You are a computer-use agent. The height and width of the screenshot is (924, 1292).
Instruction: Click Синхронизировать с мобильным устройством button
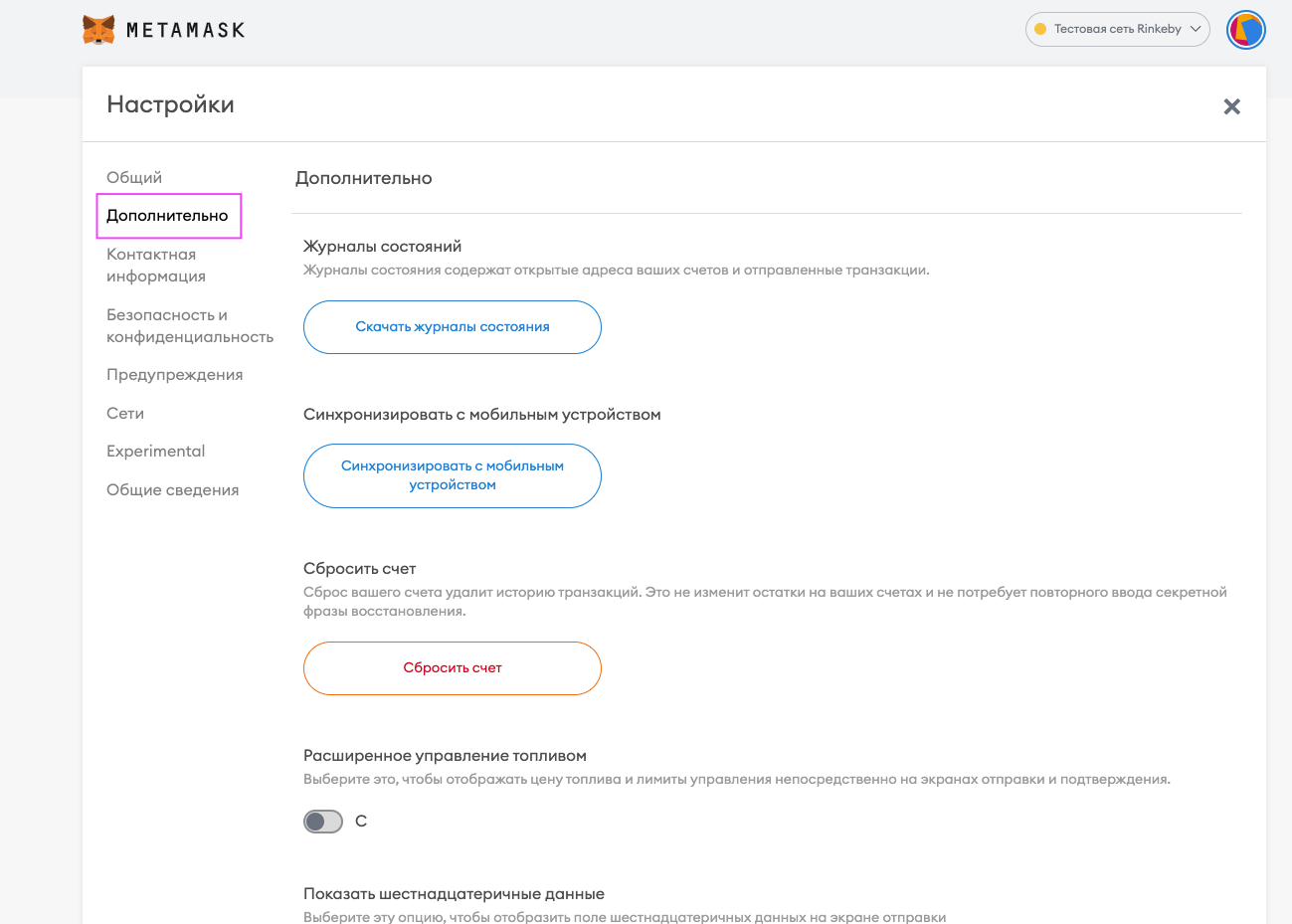click(453, 475)
